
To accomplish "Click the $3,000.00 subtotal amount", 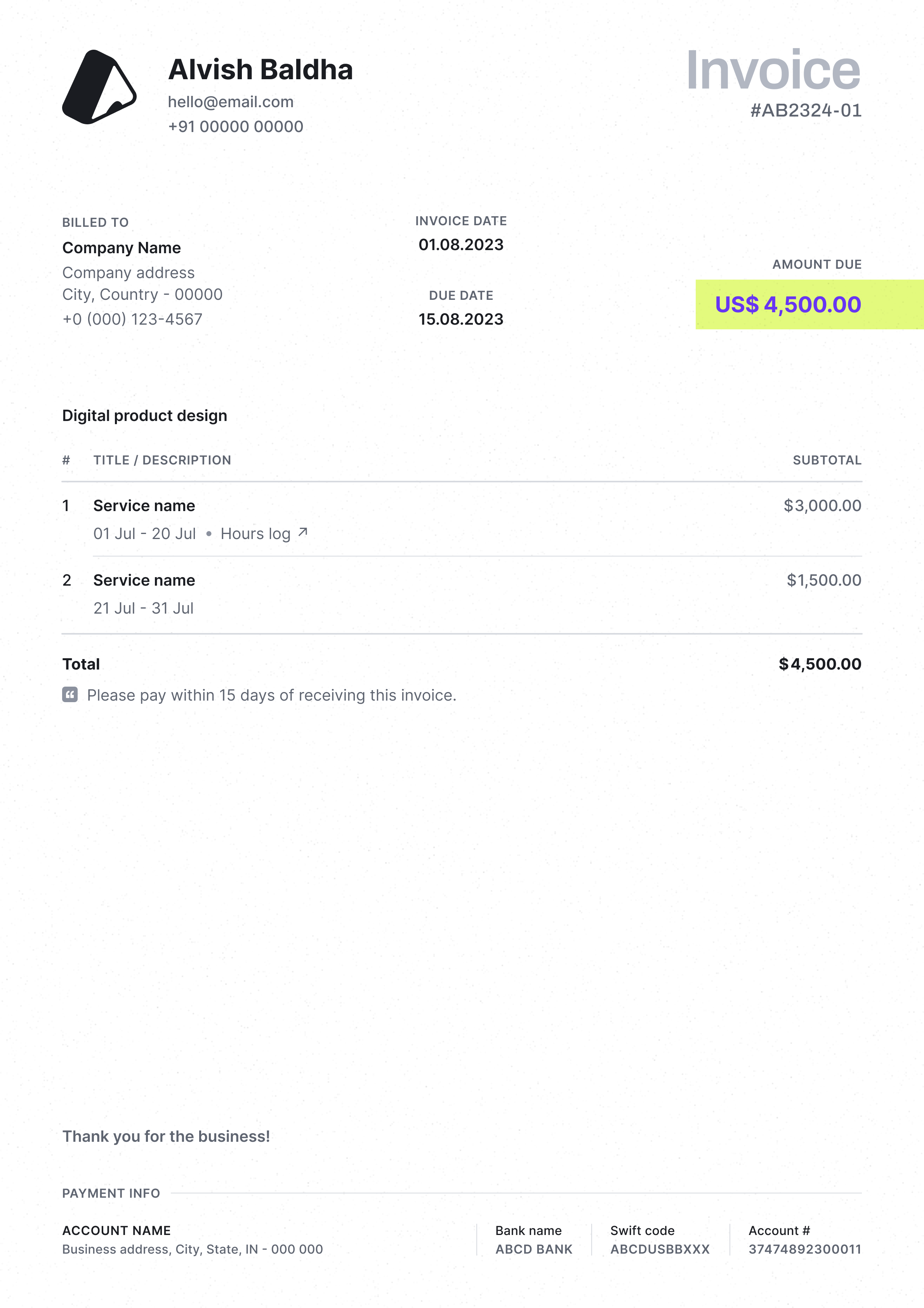I will point(822,506).
